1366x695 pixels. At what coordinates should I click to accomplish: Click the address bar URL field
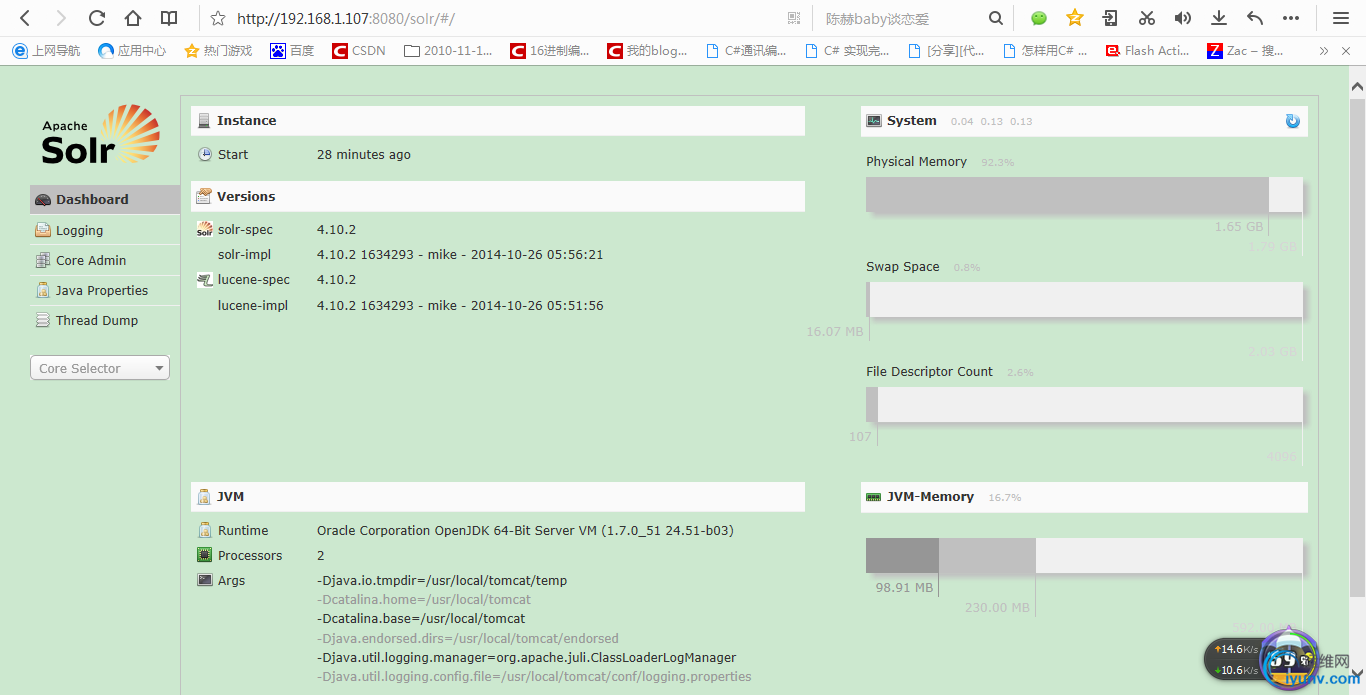coord(505,18)
